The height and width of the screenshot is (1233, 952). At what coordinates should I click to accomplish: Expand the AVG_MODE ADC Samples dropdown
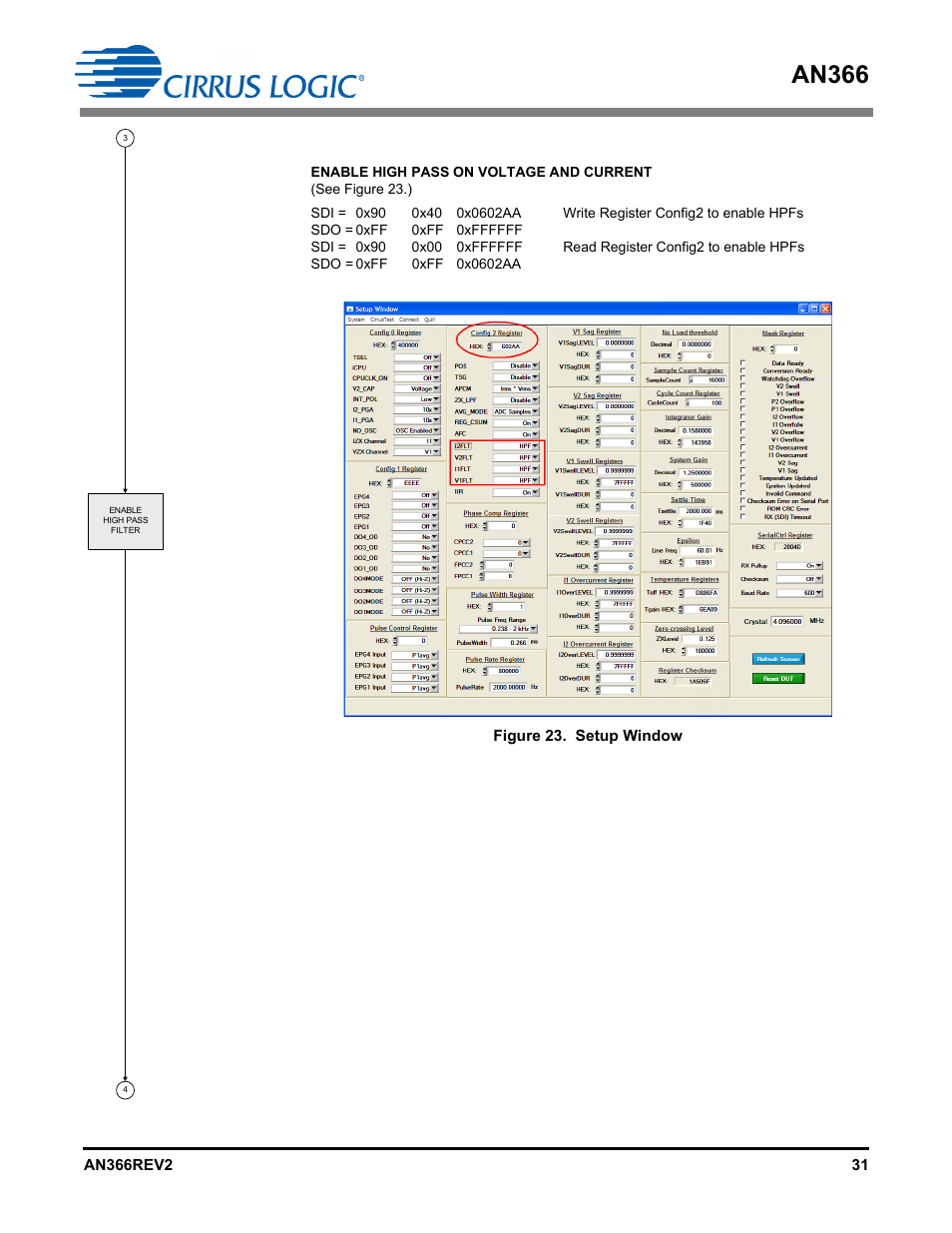pos(516,411)
